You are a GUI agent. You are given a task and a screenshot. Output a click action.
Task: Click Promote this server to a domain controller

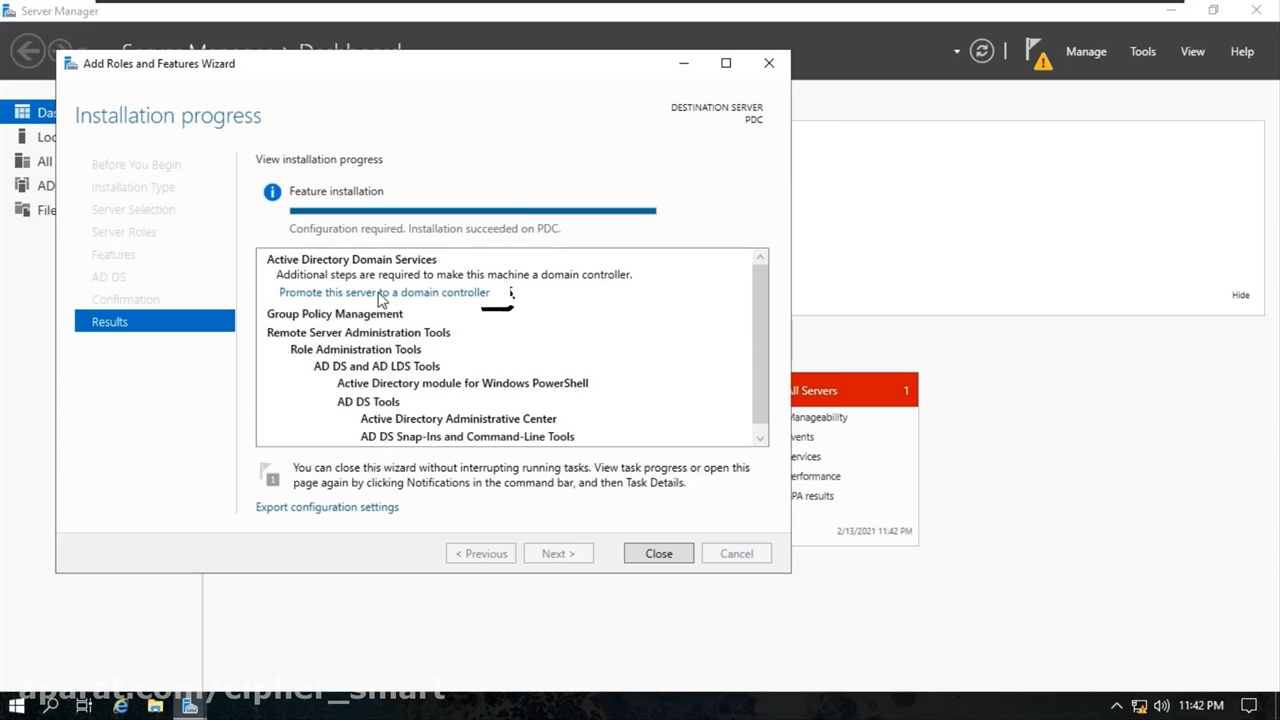pos(384,293)
